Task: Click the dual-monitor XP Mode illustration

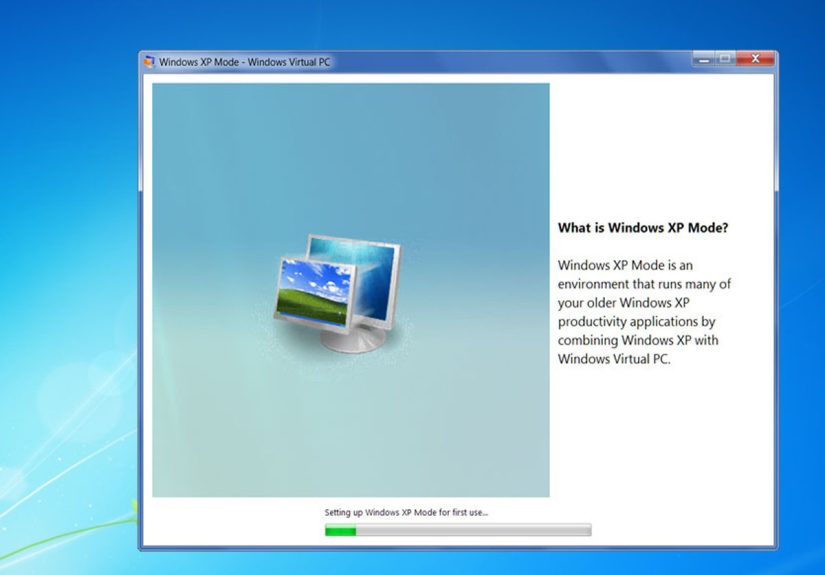Action: (x=339, y=292)
